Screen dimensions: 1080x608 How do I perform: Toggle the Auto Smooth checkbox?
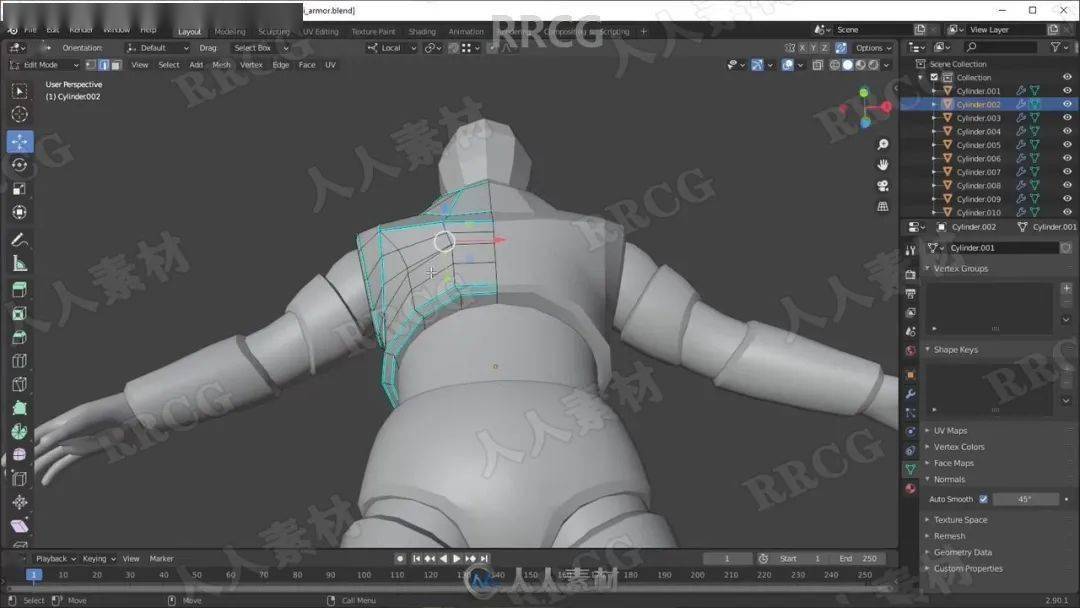point(983,499)
